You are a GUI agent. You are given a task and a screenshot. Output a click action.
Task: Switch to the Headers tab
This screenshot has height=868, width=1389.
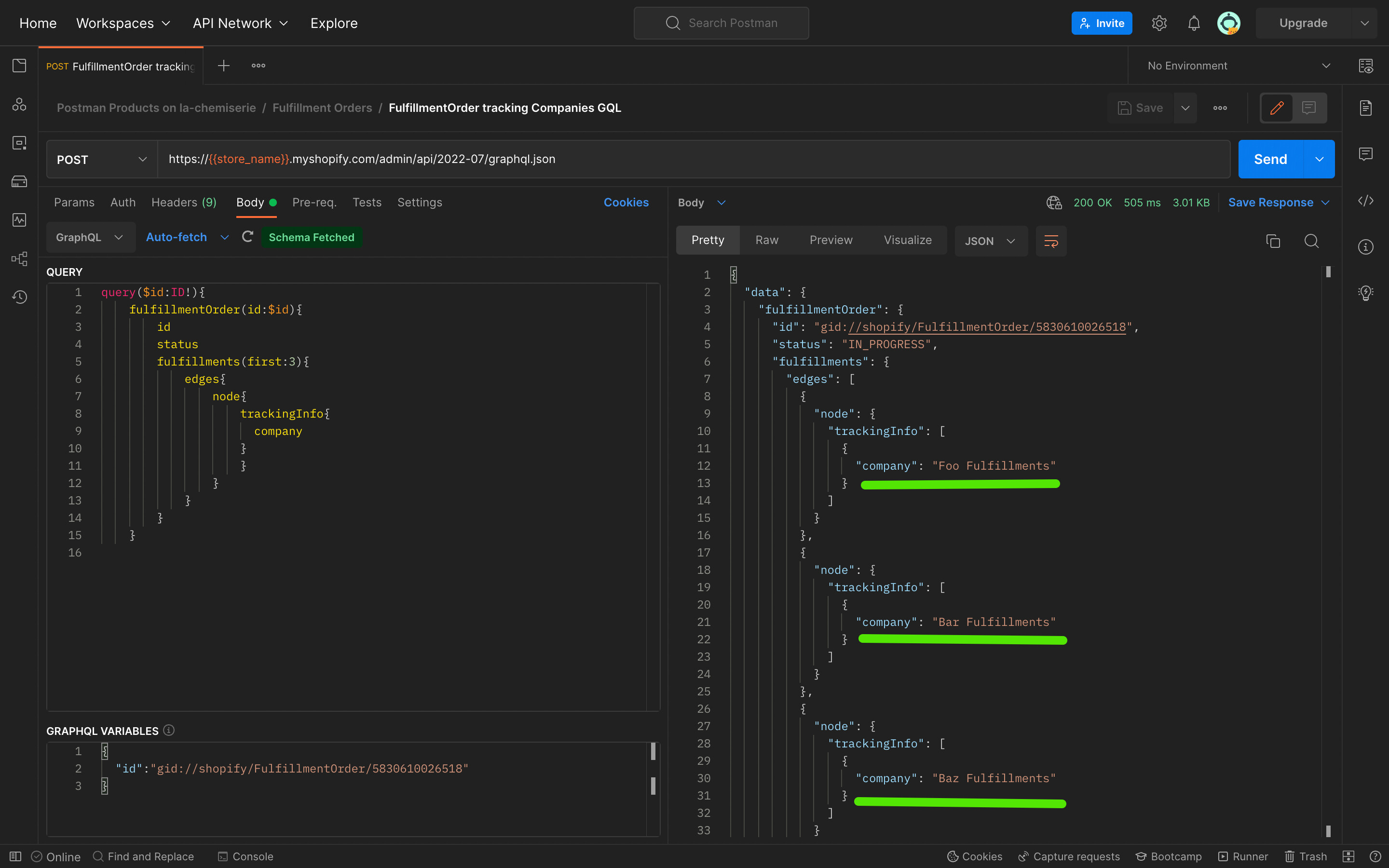coord(184,202)
